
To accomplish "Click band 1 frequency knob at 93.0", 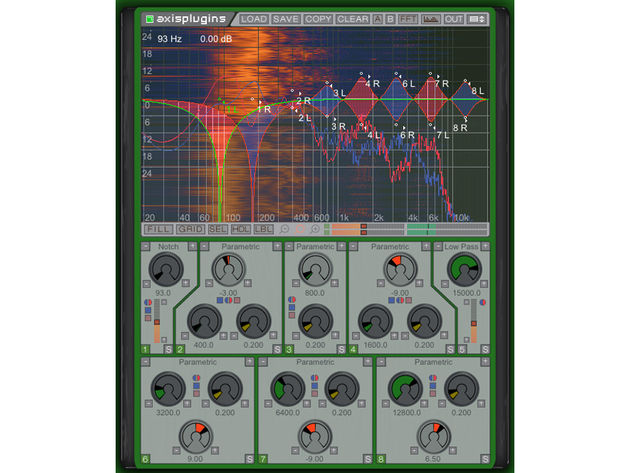I will (166, 269).
